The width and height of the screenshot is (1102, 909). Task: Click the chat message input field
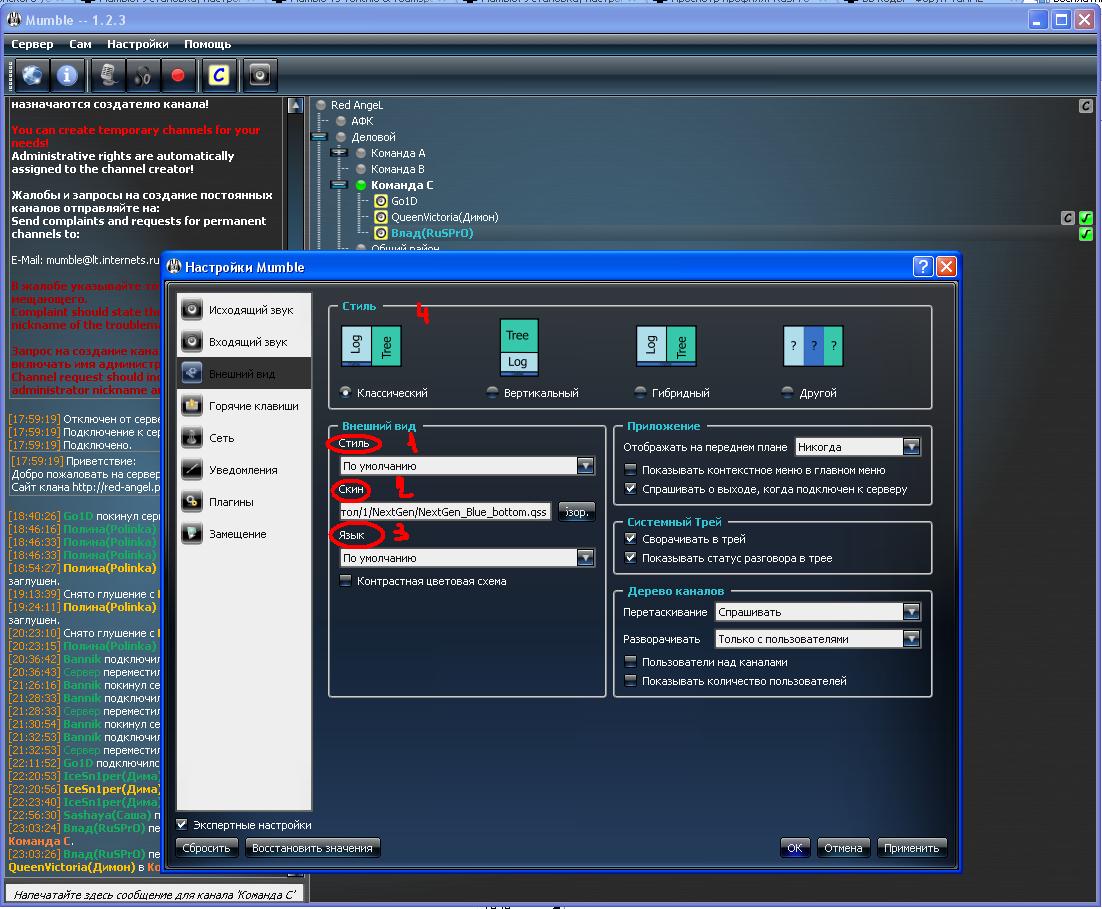(x=155, y=894)
